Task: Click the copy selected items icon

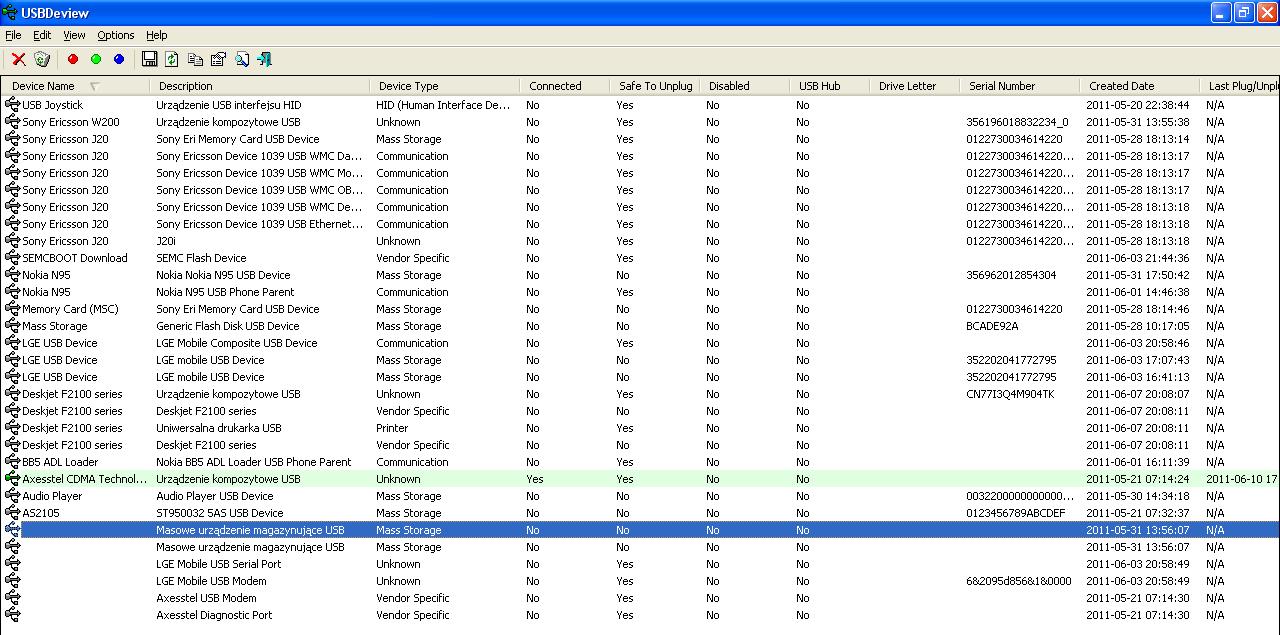Action: [x=195, y=59]
